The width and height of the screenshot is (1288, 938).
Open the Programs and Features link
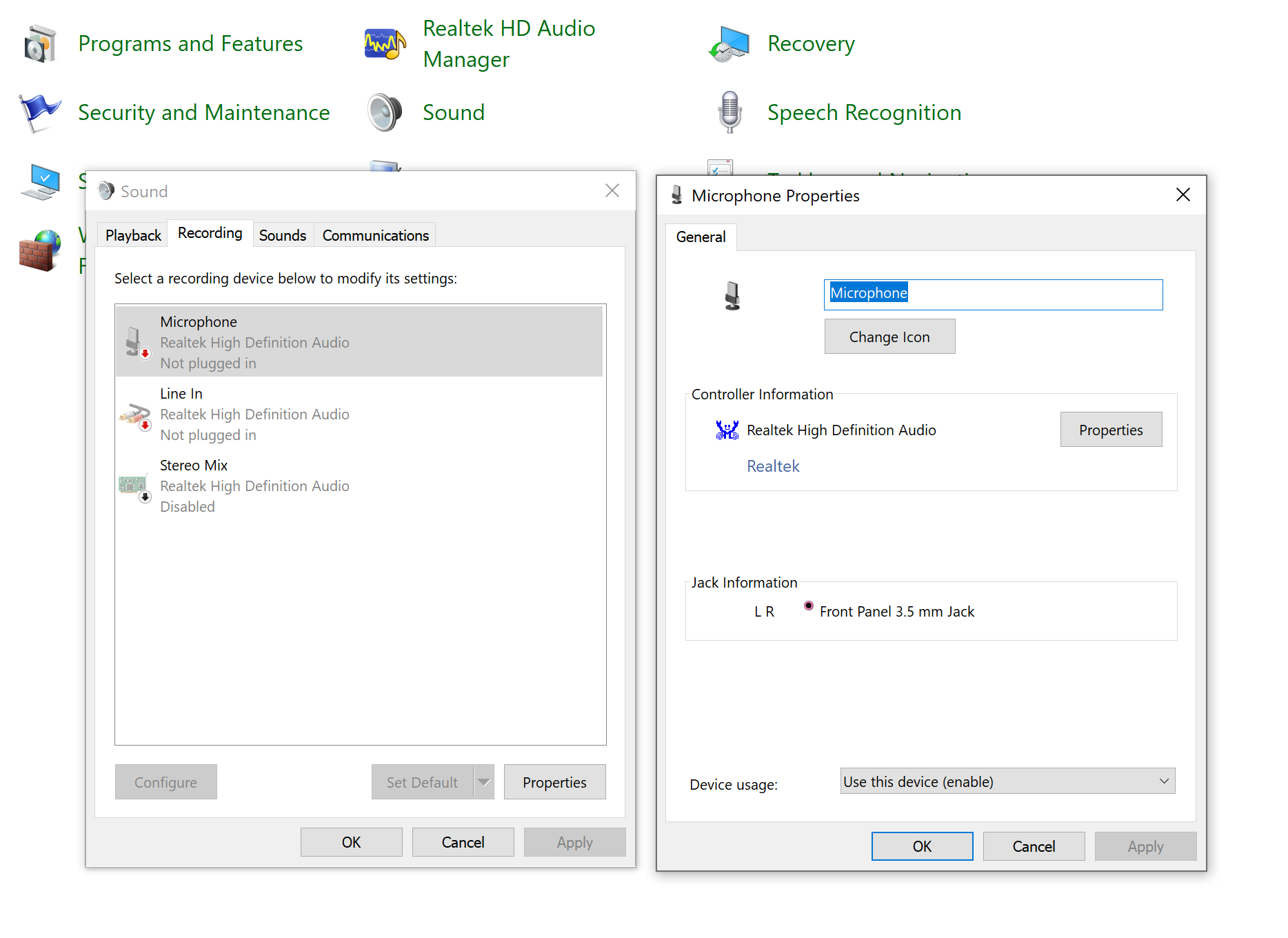tap(190, 43)
